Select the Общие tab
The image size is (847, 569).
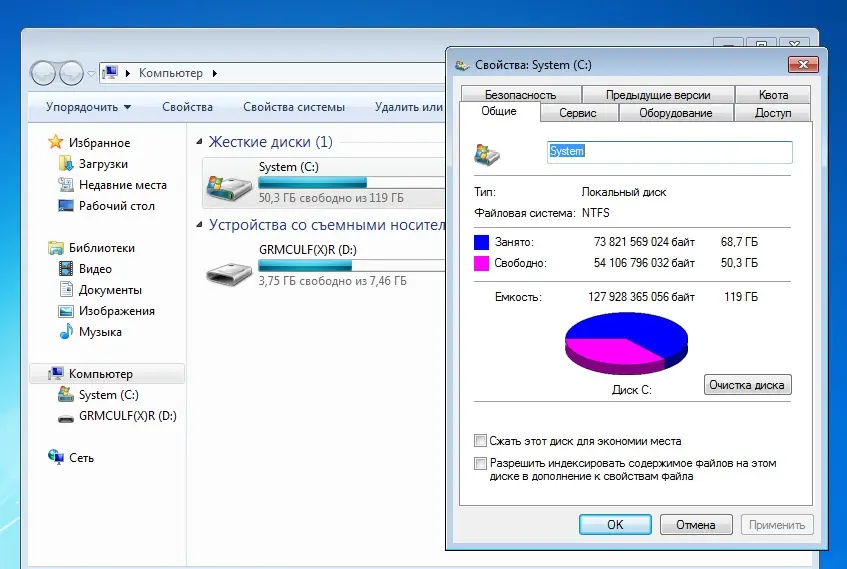point(499,111)
